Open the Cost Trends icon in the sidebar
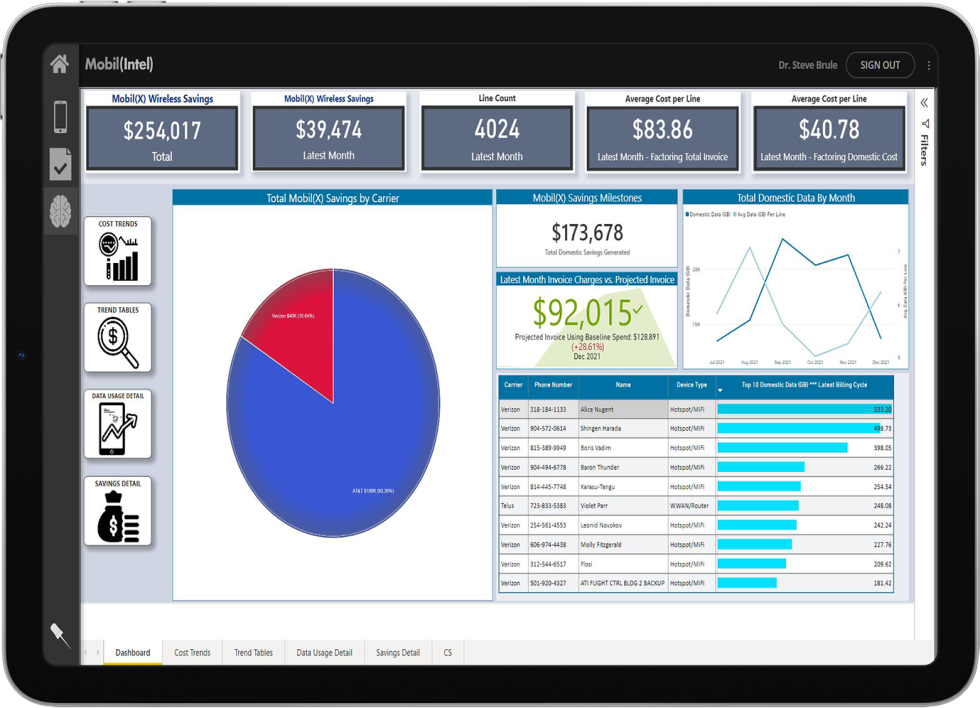This screenshot has width=980, height=708. tap(118, 251)
